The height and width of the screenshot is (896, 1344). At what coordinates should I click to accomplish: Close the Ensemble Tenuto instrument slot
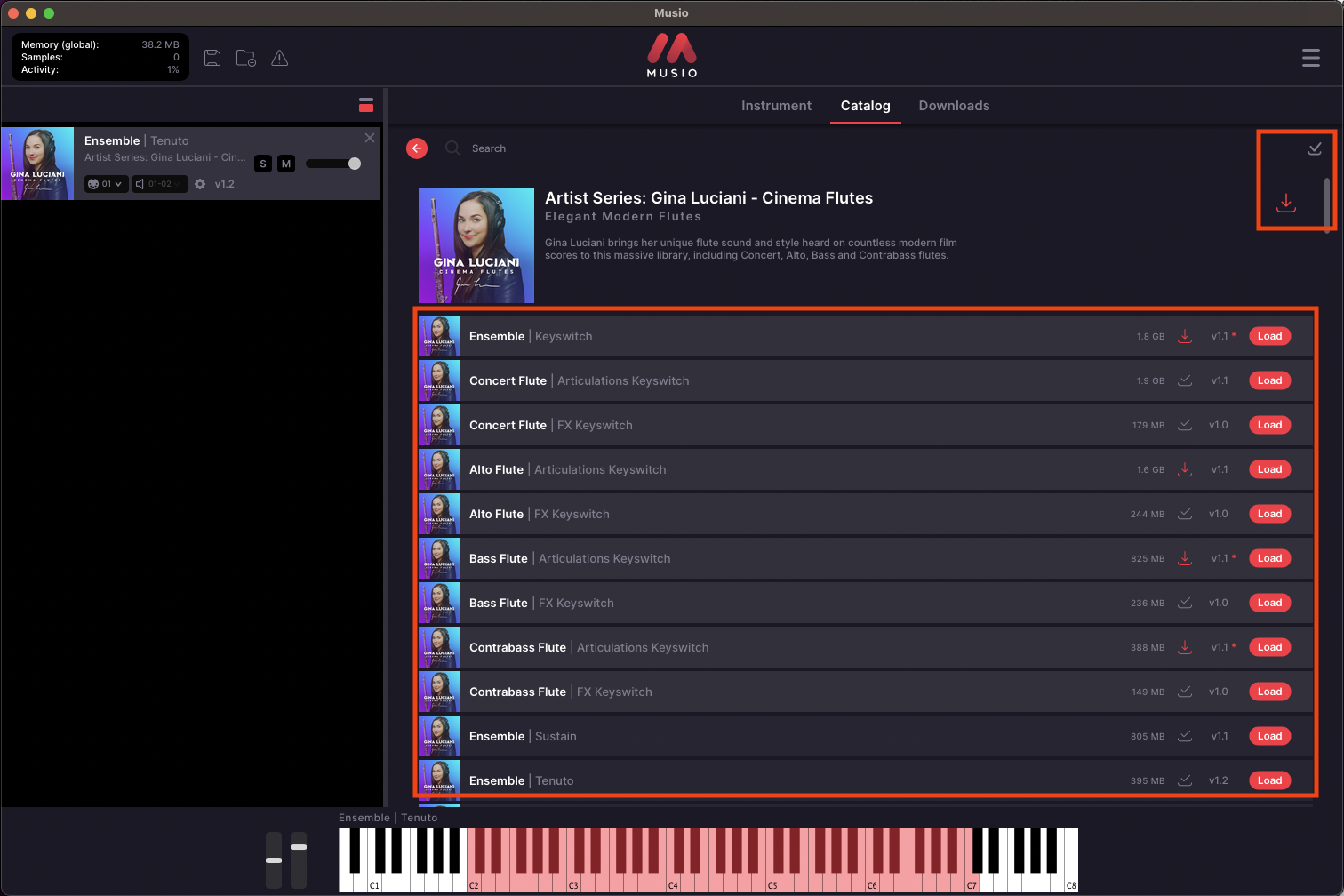[x=370, y=138]
